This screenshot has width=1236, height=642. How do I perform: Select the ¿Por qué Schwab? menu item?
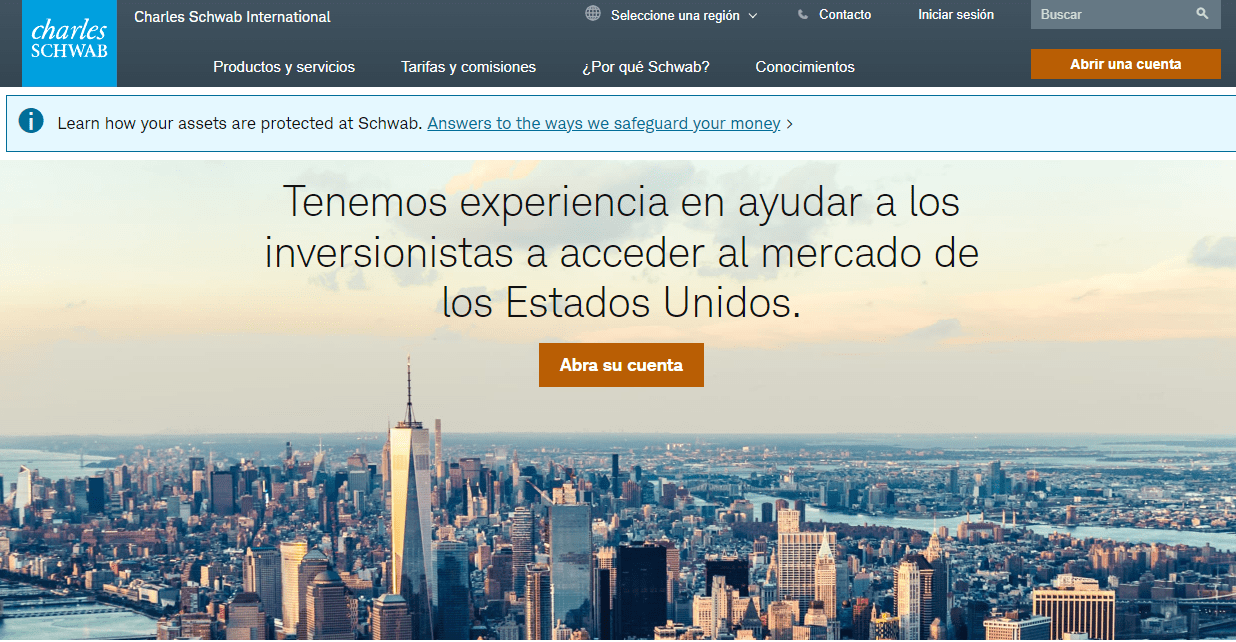pyautogui.click(x=645, y=67)
